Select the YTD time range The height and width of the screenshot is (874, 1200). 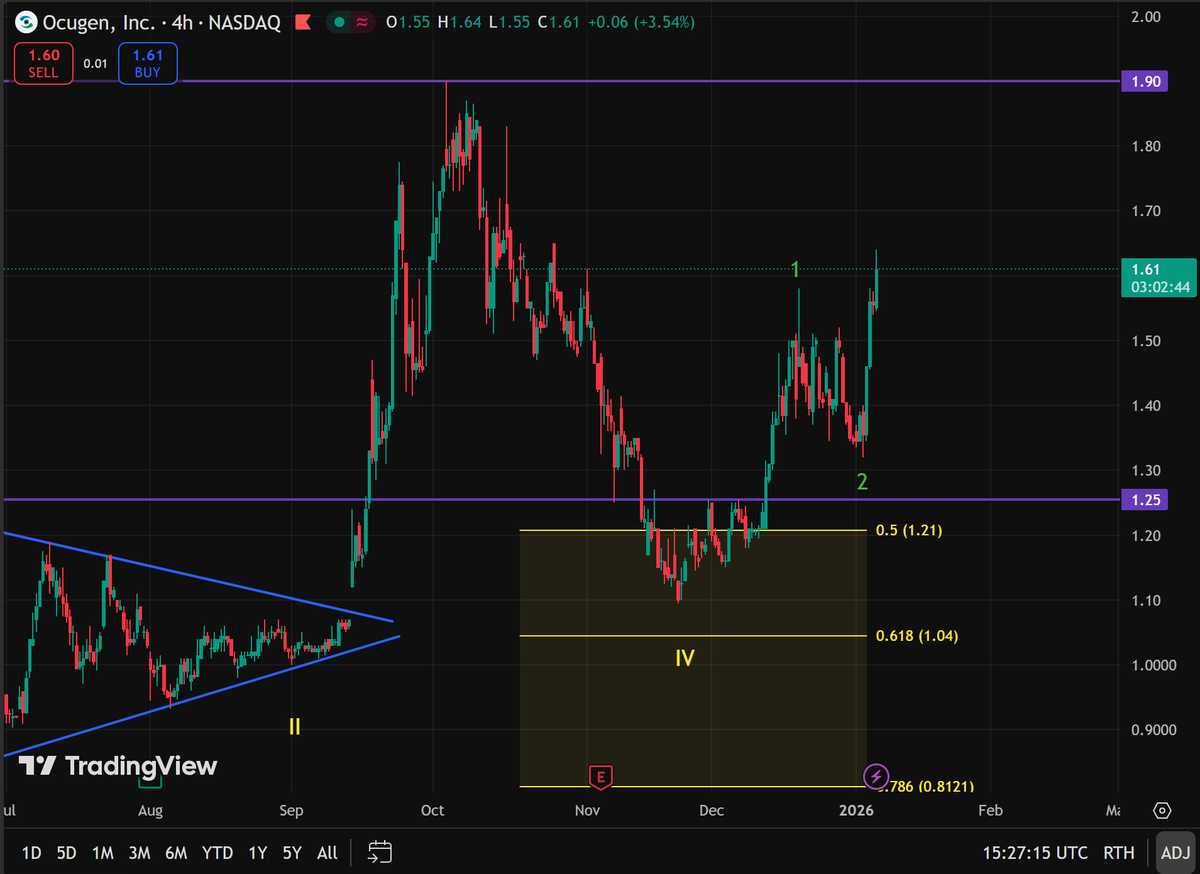pos(217,853)
